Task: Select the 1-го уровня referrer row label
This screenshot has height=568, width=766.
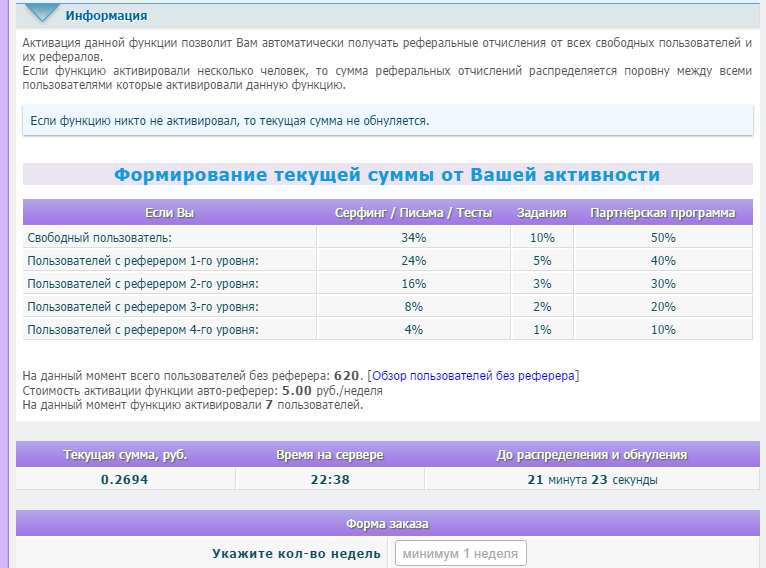Action: (x=143, y=261)
